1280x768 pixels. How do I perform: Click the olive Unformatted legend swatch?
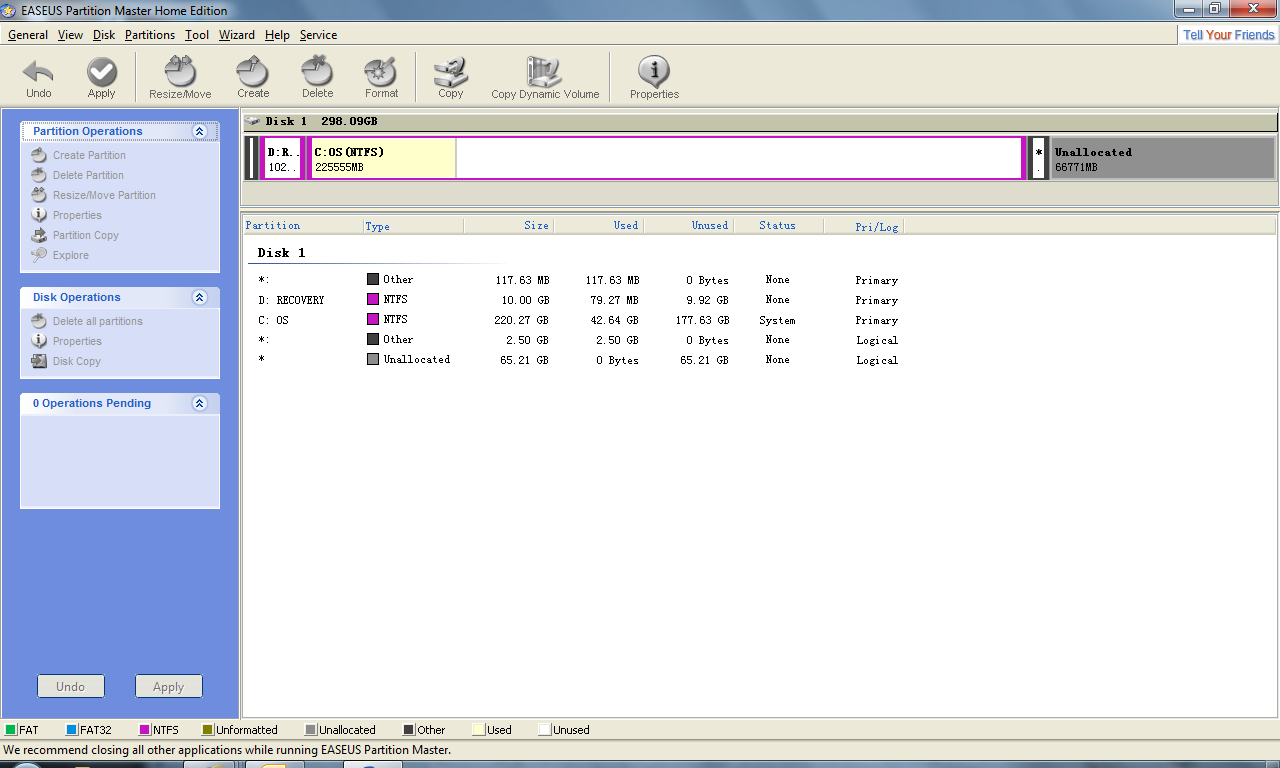tap(208, 730)
